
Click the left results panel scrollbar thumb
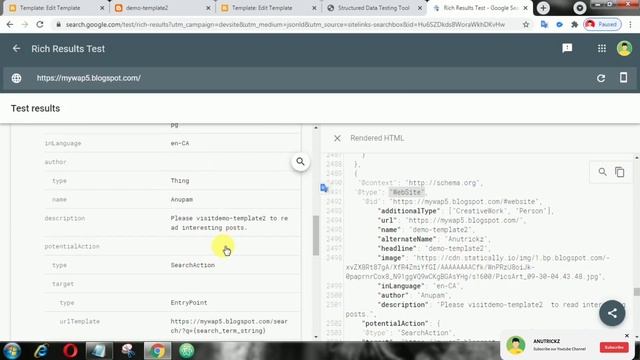(x=316, y=236)
